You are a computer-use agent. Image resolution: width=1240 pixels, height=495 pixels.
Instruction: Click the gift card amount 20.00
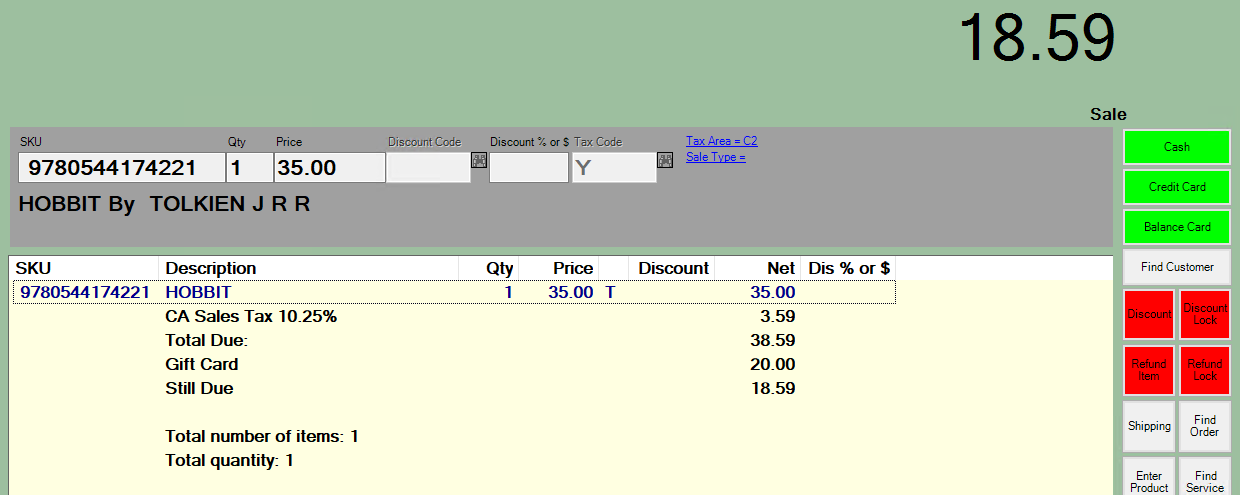click(773, 364)
